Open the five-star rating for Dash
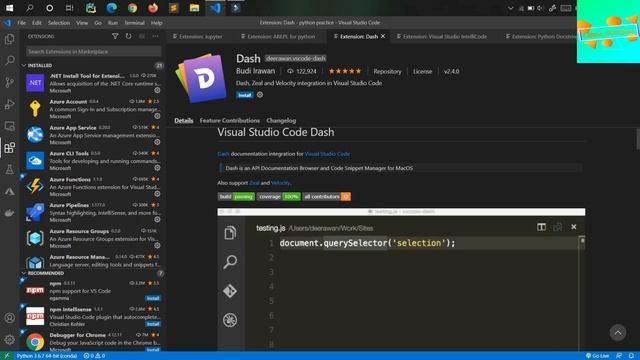This screenshot has height=360, width=640. point(345,71)
